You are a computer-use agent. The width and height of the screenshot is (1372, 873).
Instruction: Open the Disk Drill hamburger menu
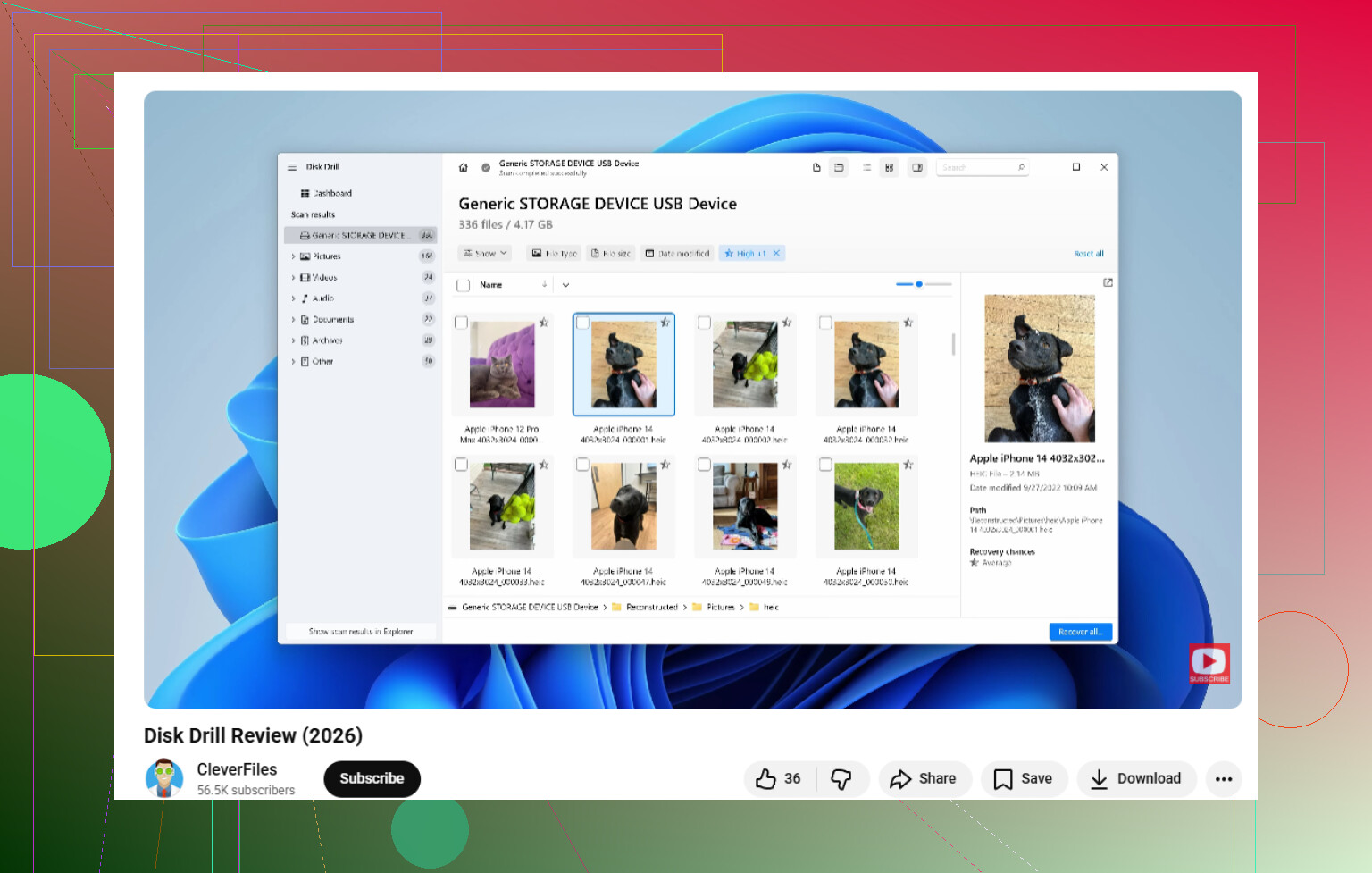[x=292, y=168]
